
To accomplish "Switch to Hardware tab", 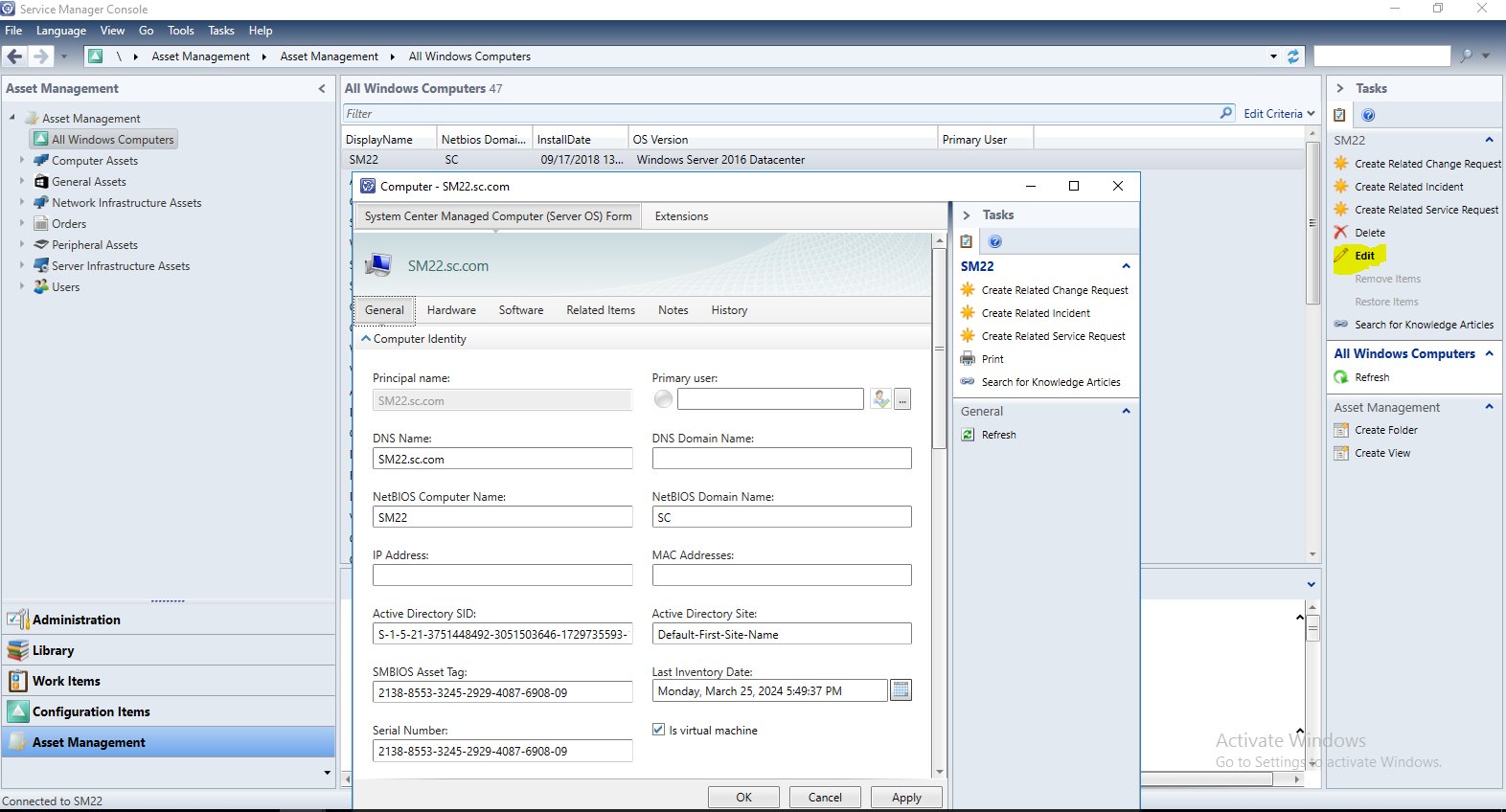I will coord(451,310).
